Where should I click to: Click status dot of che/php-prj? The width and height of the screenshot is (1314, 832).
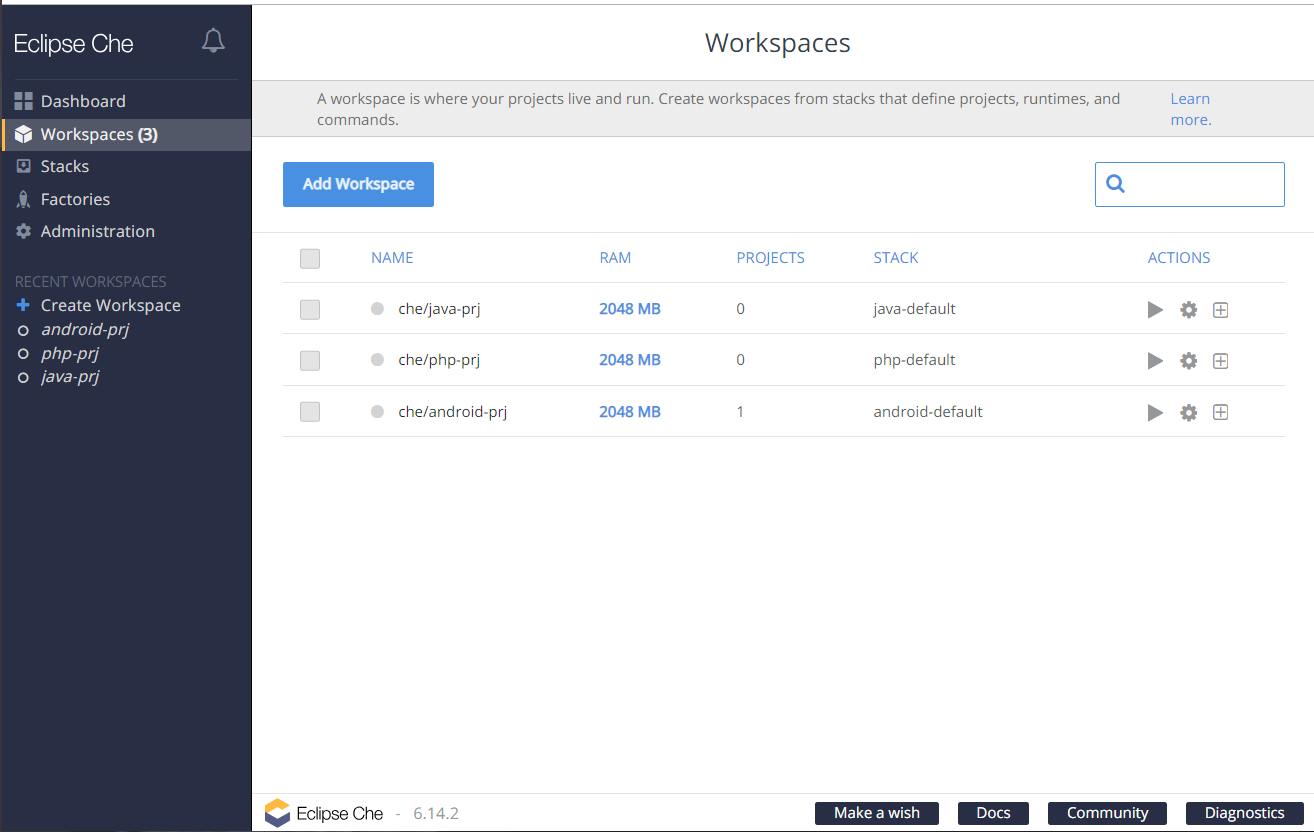(377, 360)
